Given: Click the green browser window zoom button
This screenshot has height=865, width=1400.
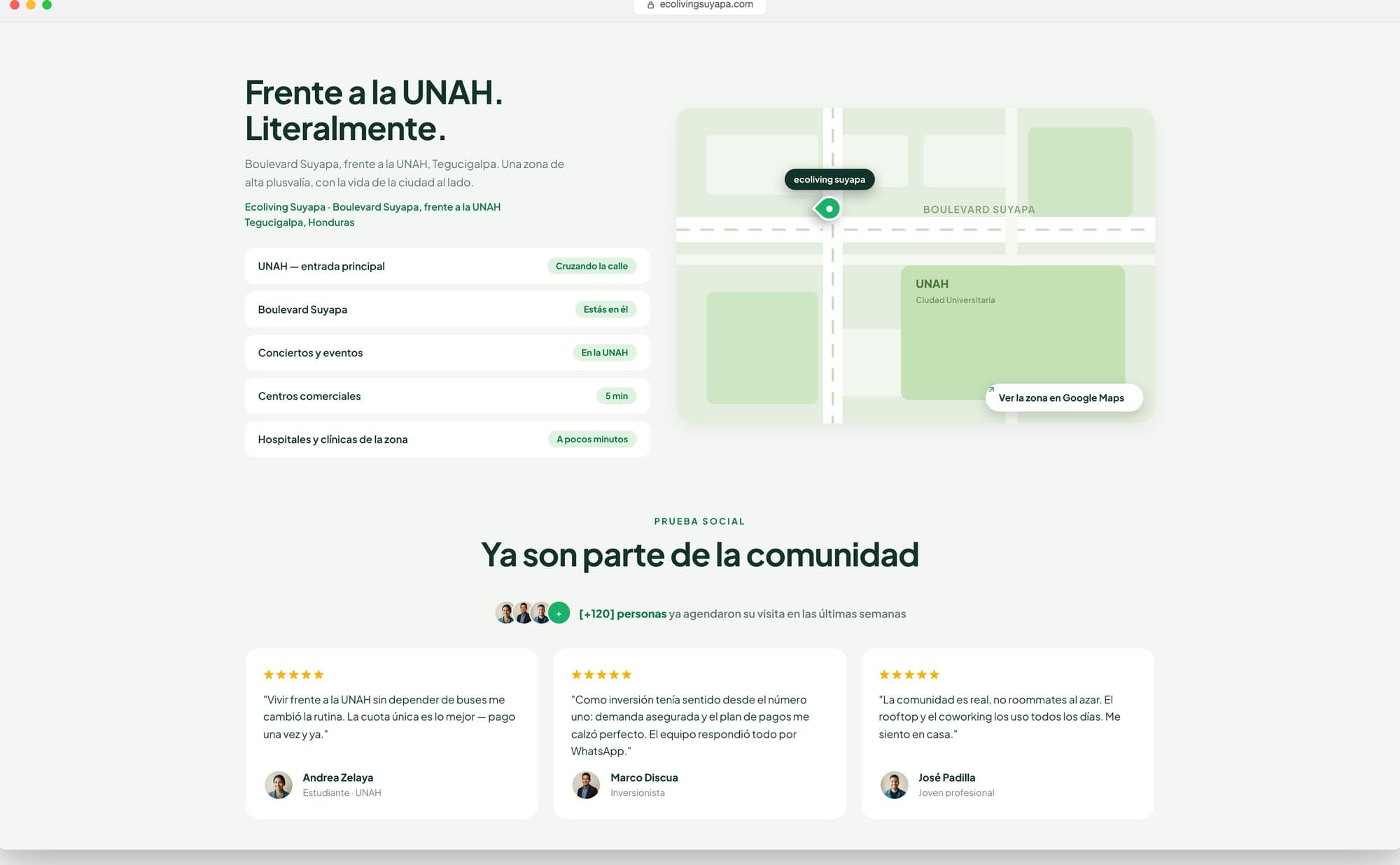Looking at the screenshot, I should 47,4.
